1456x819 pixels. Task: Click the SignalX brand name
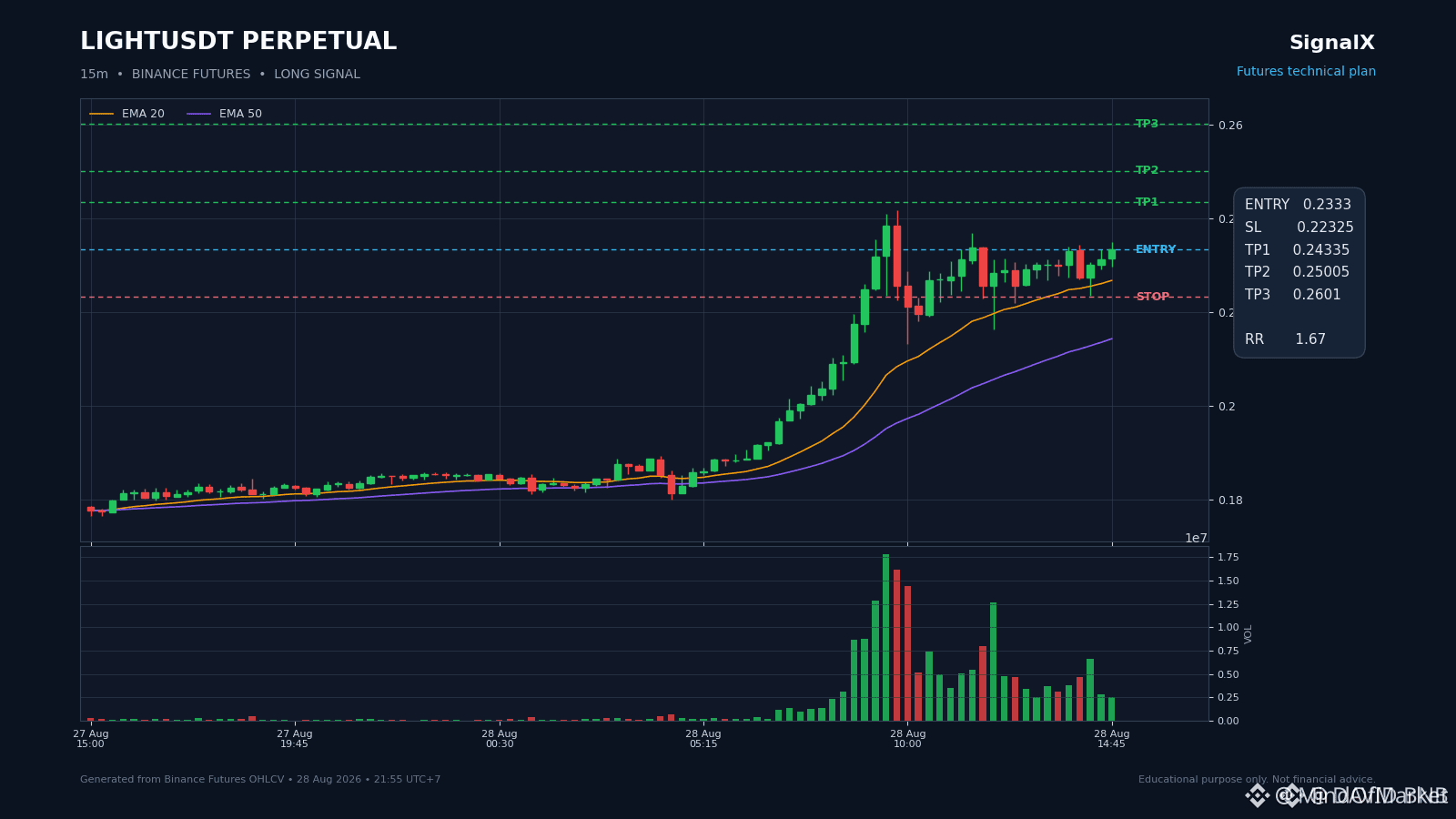[1332, 43]
